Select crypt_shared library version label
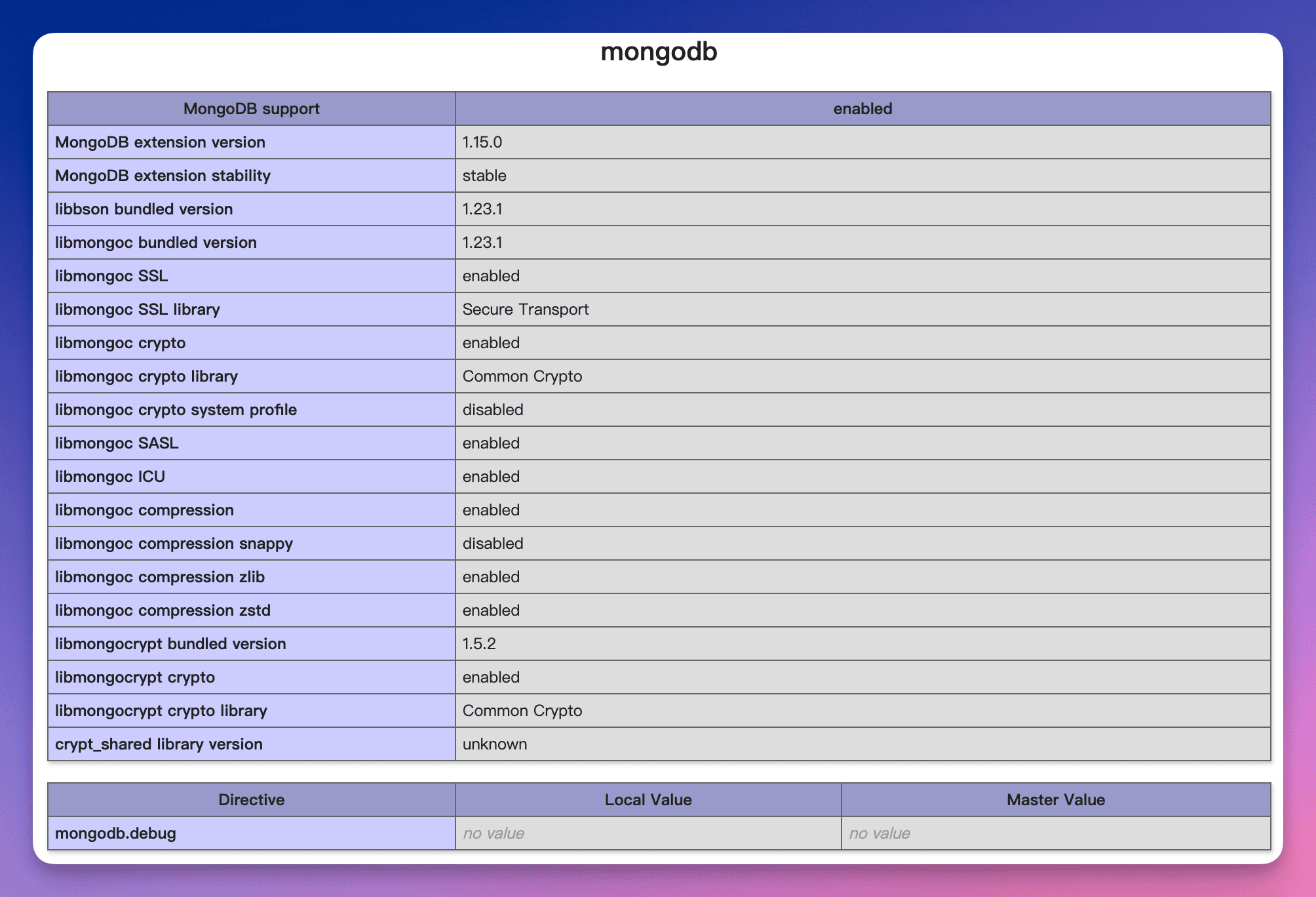 (x=159, y=744)
